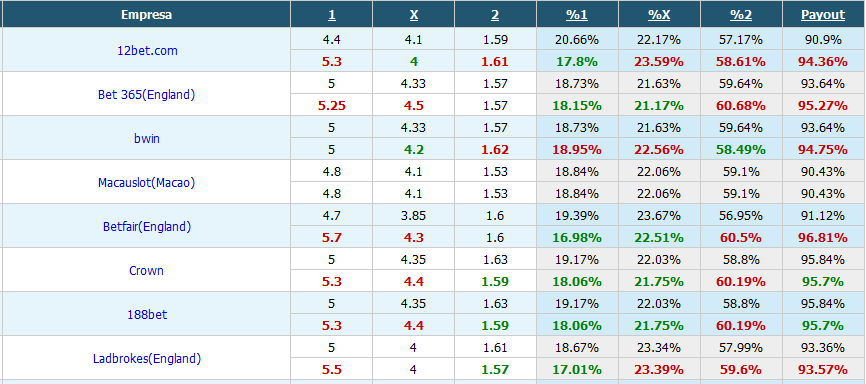The width and height of the screenshot is (866, 384).
Task: Open the Ladbrokes(England) link
Action: [147, 359]
